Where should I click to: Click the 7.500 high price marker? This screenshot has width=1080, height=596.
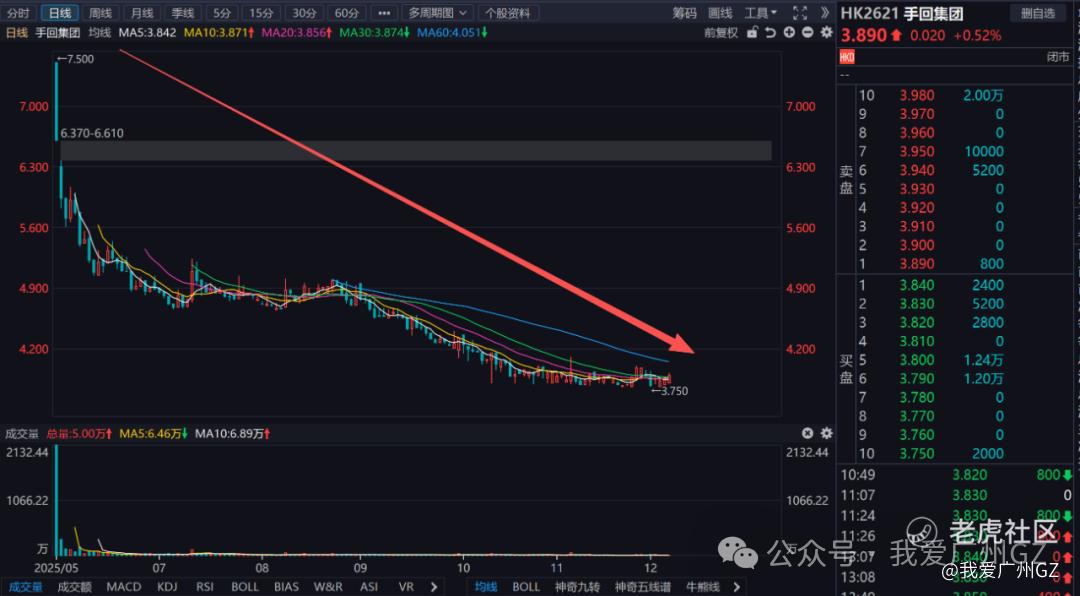tap(75, 59)
